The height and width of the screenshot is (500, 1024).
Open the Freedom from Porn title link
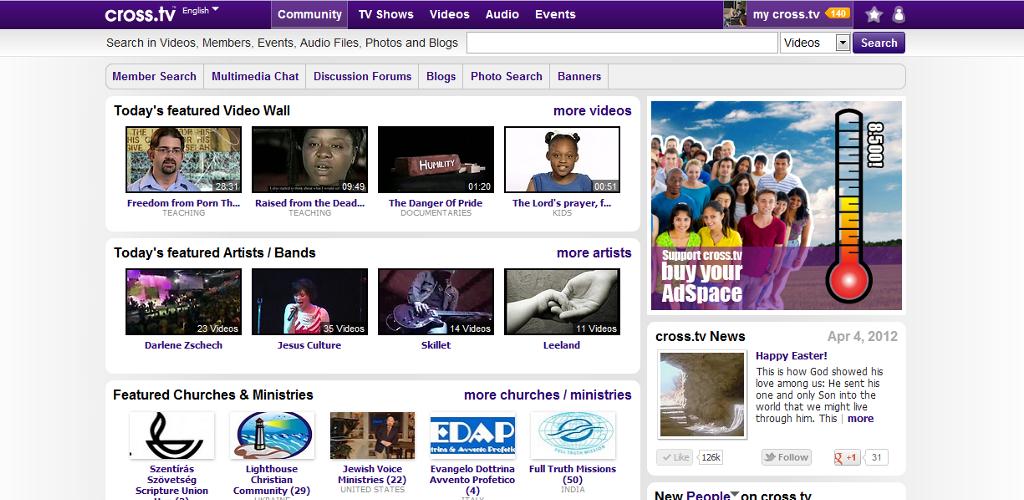[184, 203]
